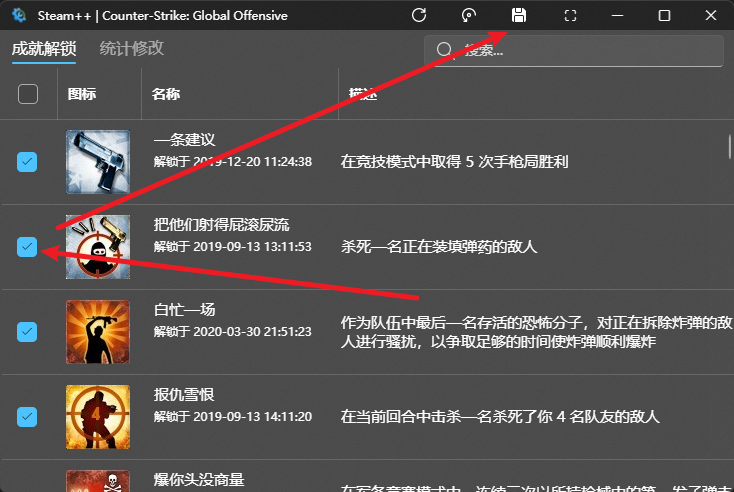
Task: Click the 描述 column header
Action: click(363, 94)
